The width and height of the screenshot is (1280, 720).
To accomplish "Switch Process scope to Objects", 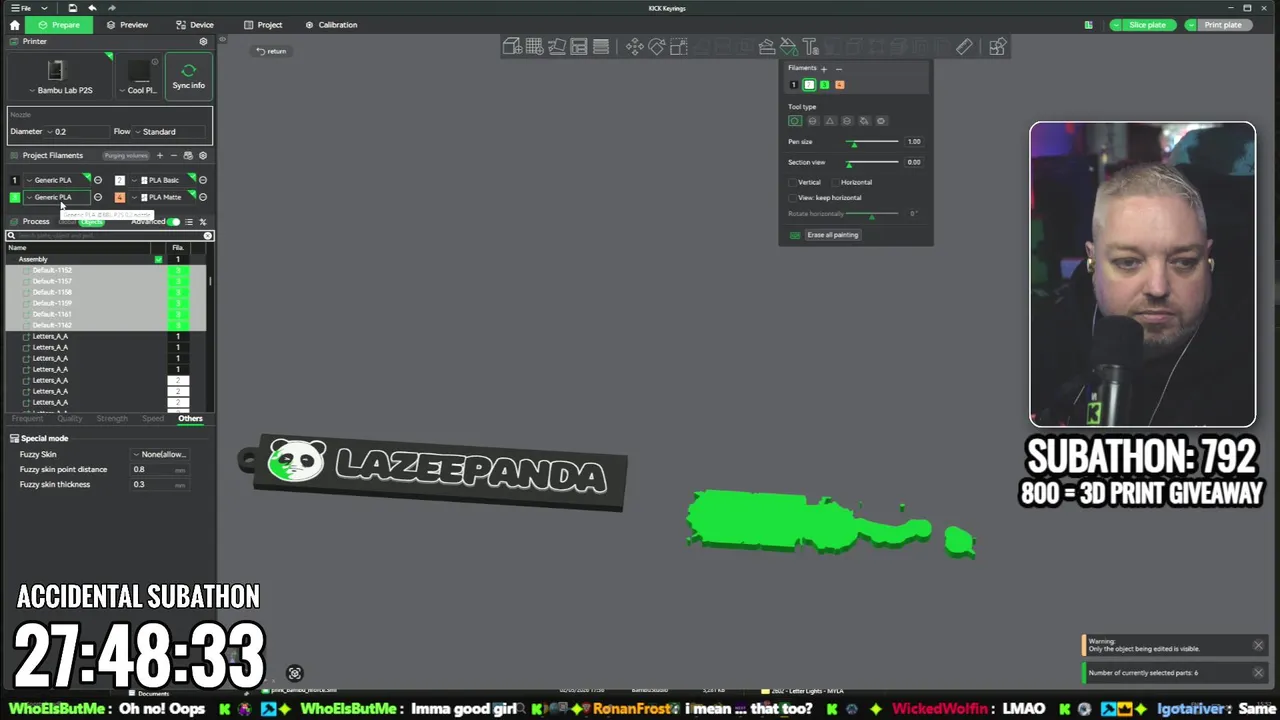I will click(x=92, y=222).
